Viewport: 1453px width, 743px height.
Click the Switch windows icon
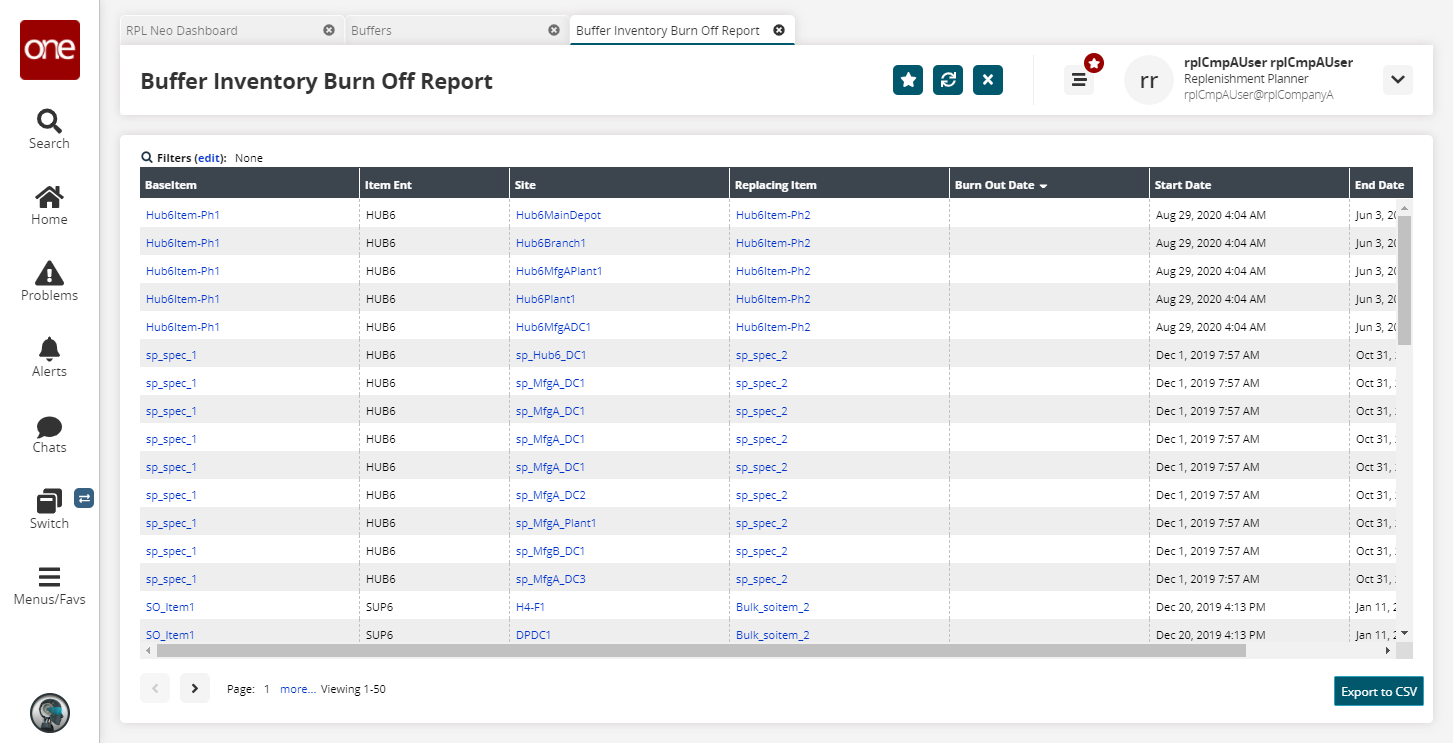[49, 507]
